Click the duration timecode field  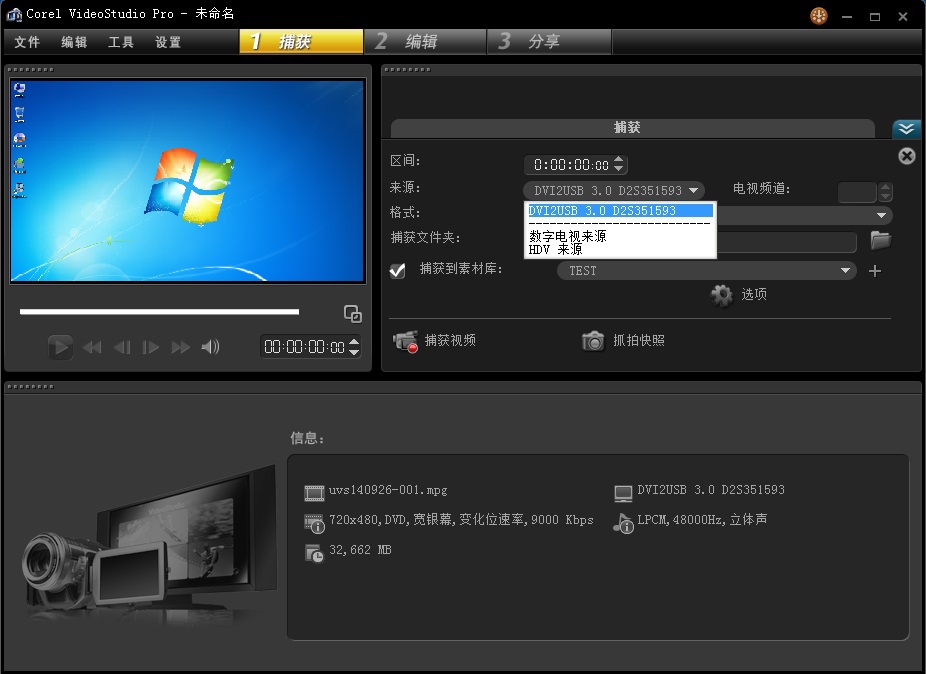pos(570,165)
